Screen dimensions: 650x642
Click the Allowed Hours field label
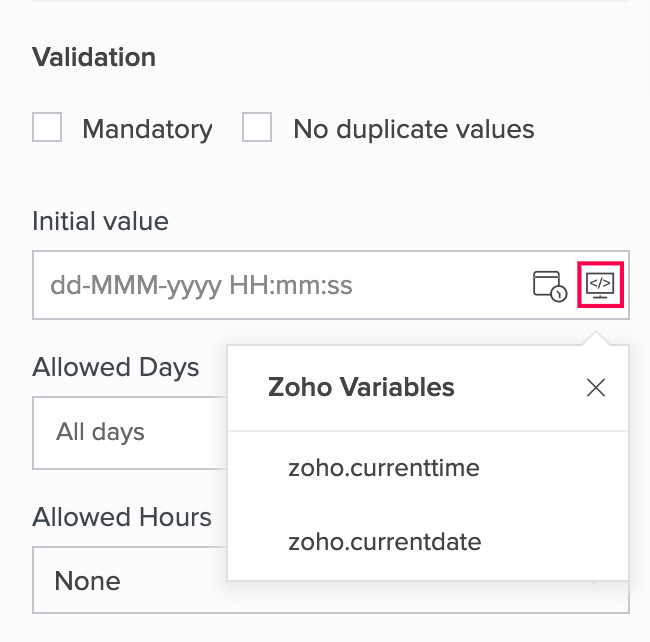point(122,517)
